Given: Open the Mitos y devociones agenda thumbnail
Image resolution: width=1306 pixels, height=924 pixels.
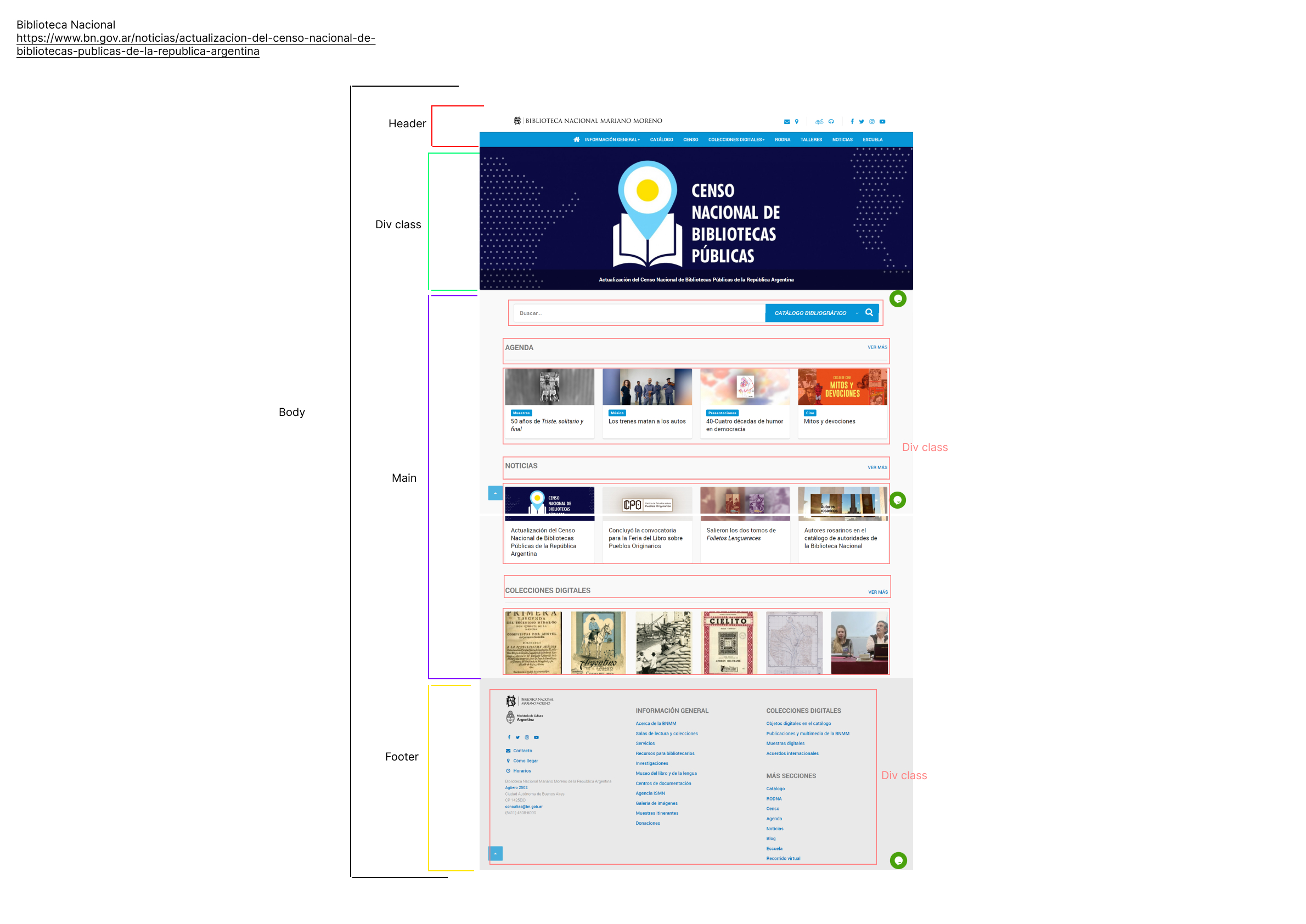Looking at the screenshot, I should tap(842, 387).
